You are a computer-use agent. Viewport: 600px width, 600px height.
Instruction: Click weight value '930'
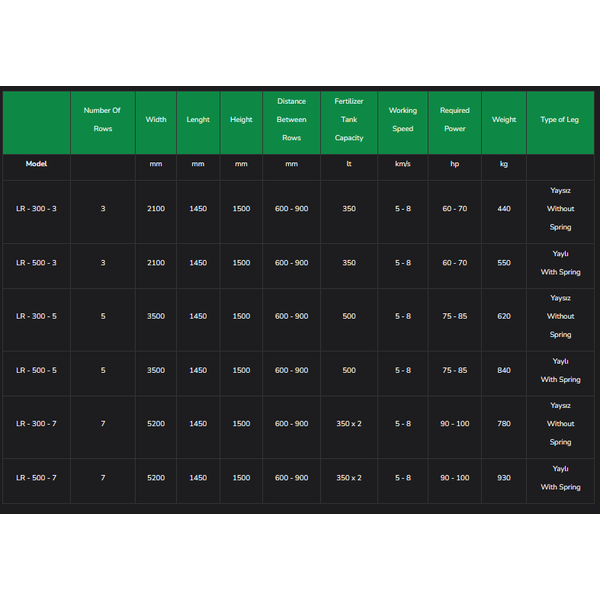coord(504,478)
